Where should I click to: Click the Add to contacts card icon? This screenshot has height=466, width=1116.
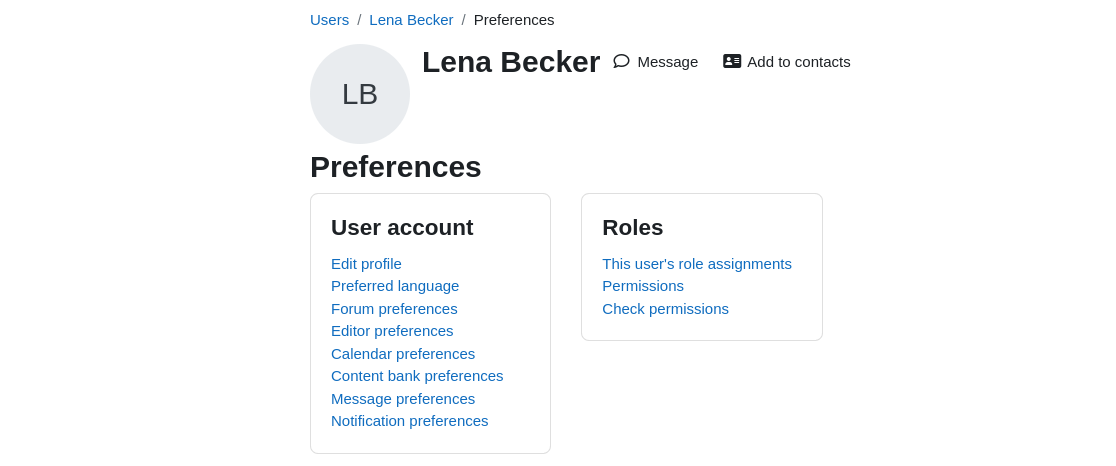pyautogui.click(x=732, y=61)
